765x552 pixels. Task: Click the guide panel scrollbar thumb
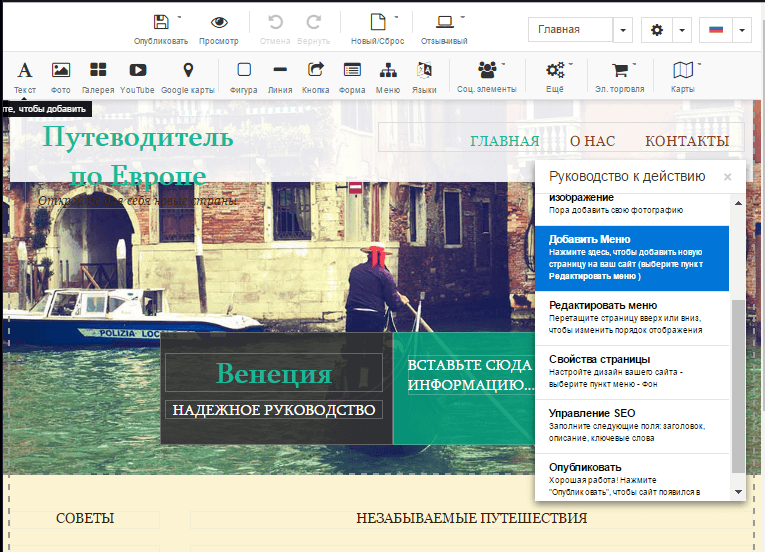pyautogui.click(x=738, y=386)
